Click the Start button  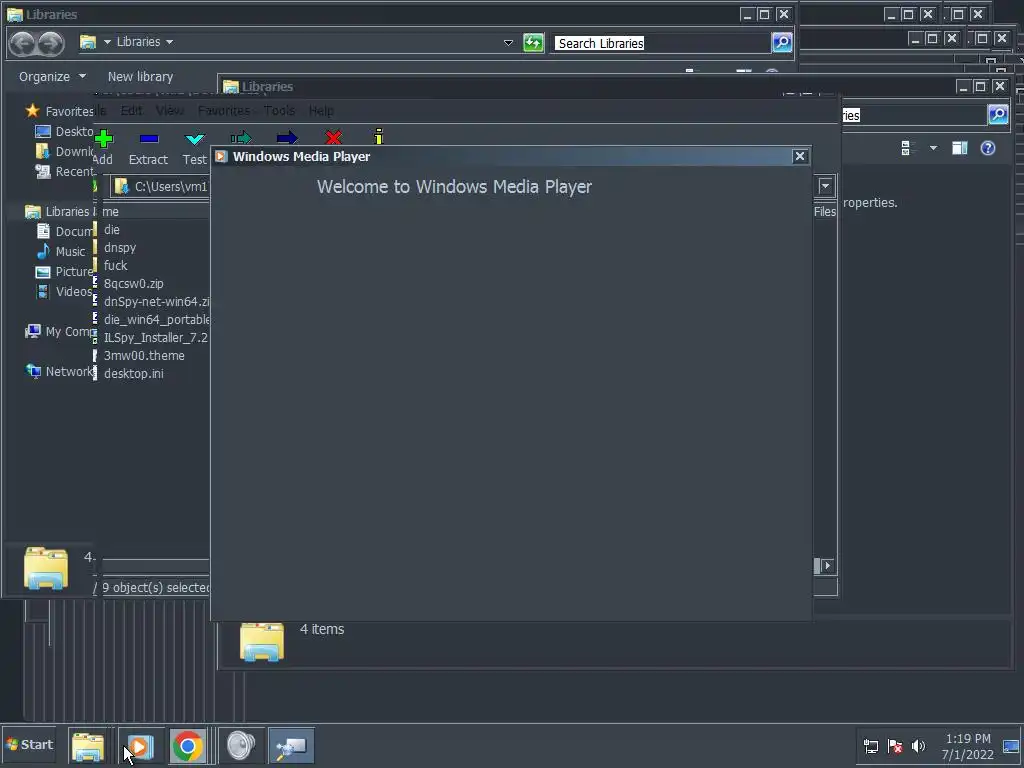click(29, 744)
